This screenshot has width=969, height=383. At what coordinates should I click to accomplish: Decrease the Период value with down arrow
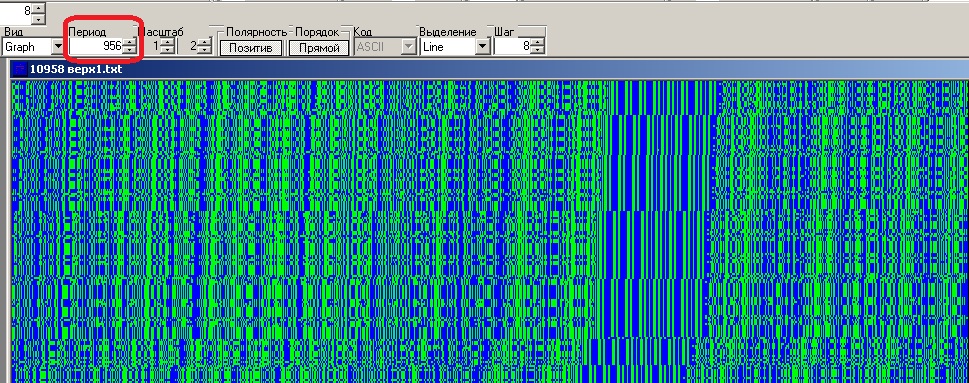pyautogui.click(x=129, y=50)
